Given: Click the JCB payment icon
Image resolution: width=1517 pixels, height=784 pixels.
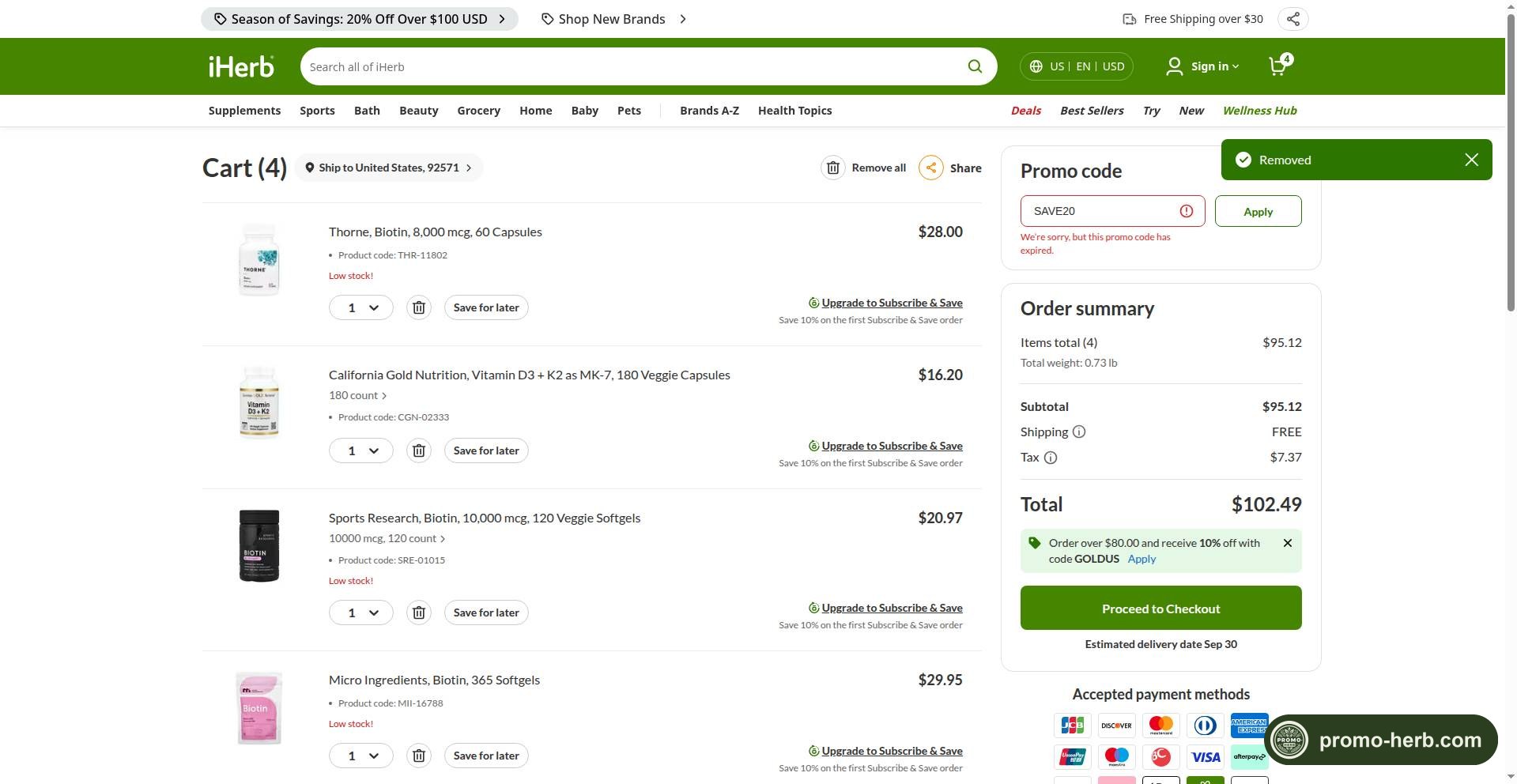Looking at the screenshot, I should coord(1072,725).
